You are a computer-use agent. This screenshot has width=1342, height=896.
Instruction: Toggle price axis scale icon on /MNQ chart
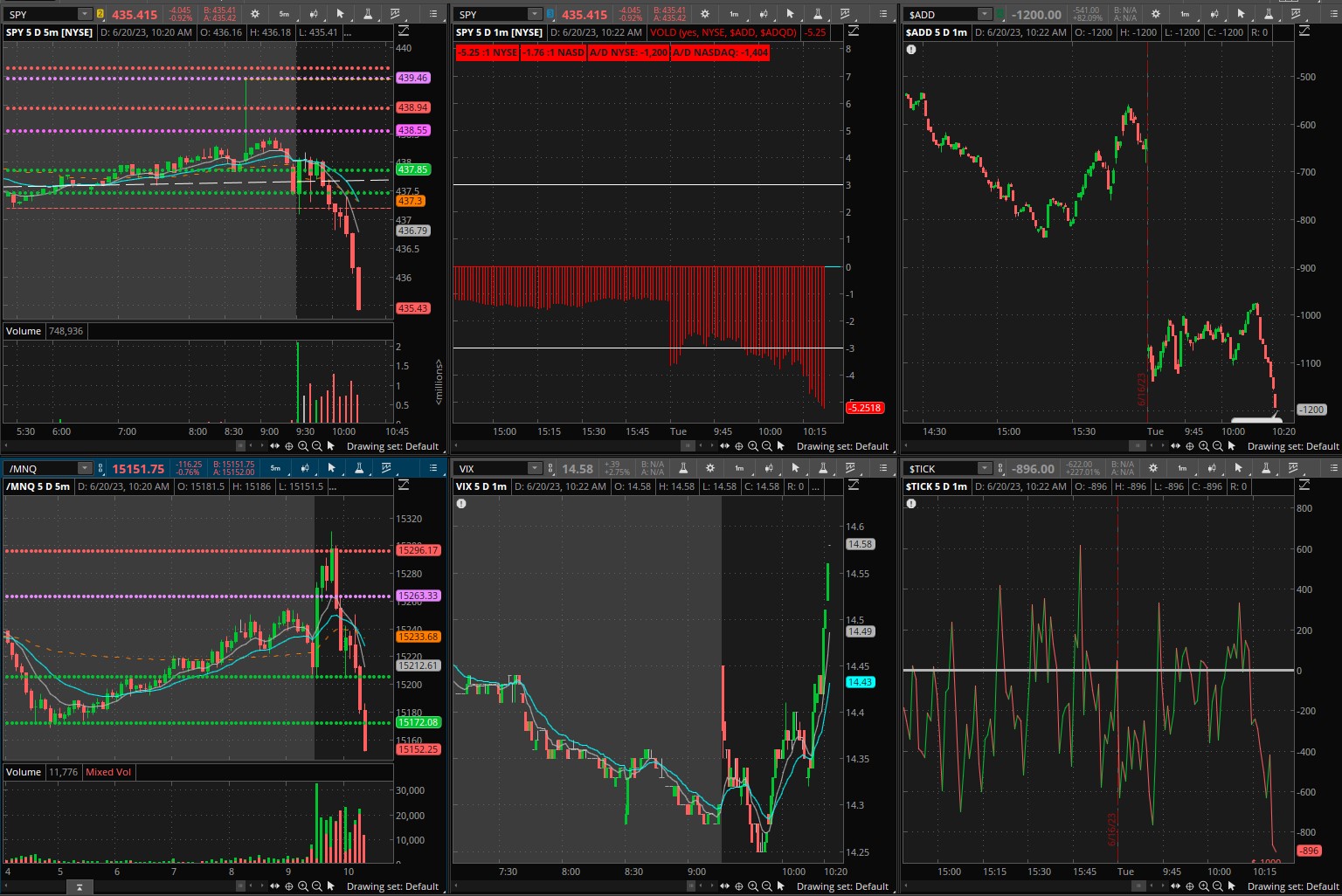tap(404, 485)
